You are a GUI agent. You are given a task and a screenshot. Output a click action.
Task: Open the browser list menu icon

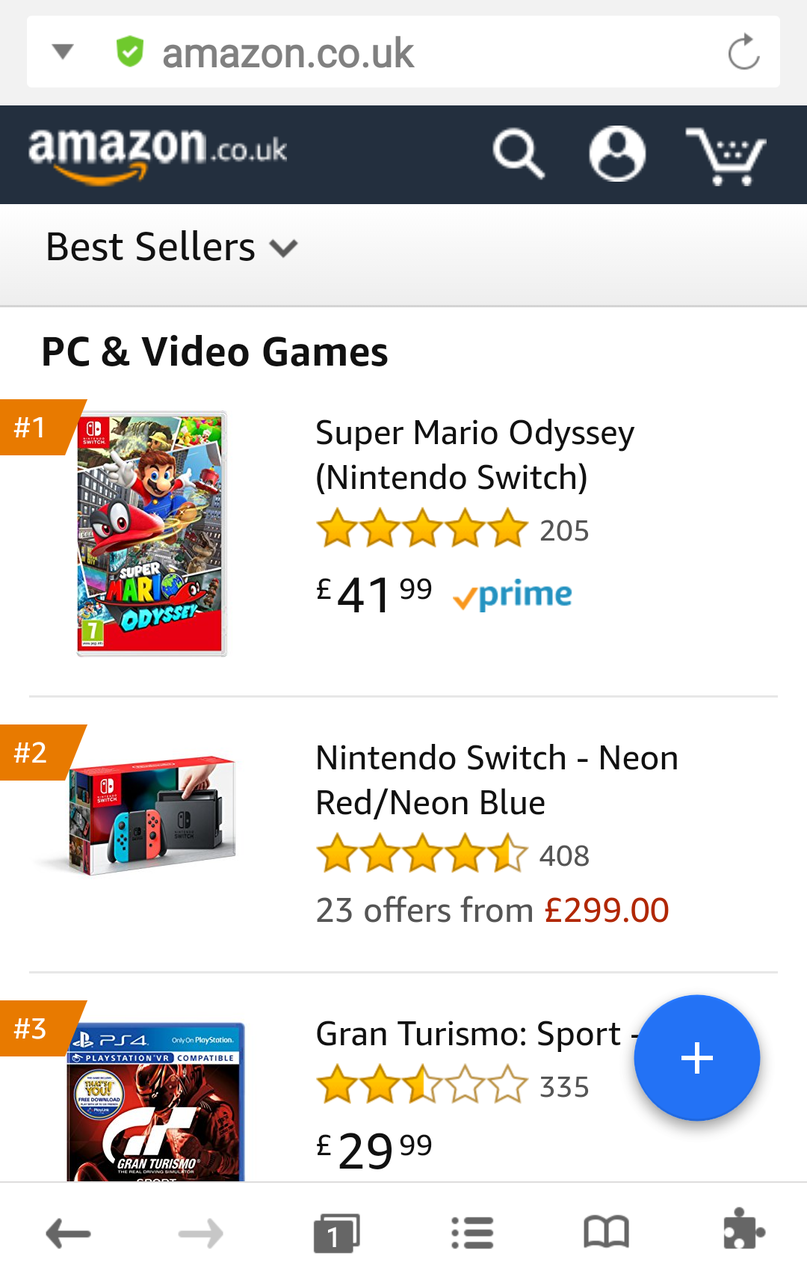(472, 1234)
